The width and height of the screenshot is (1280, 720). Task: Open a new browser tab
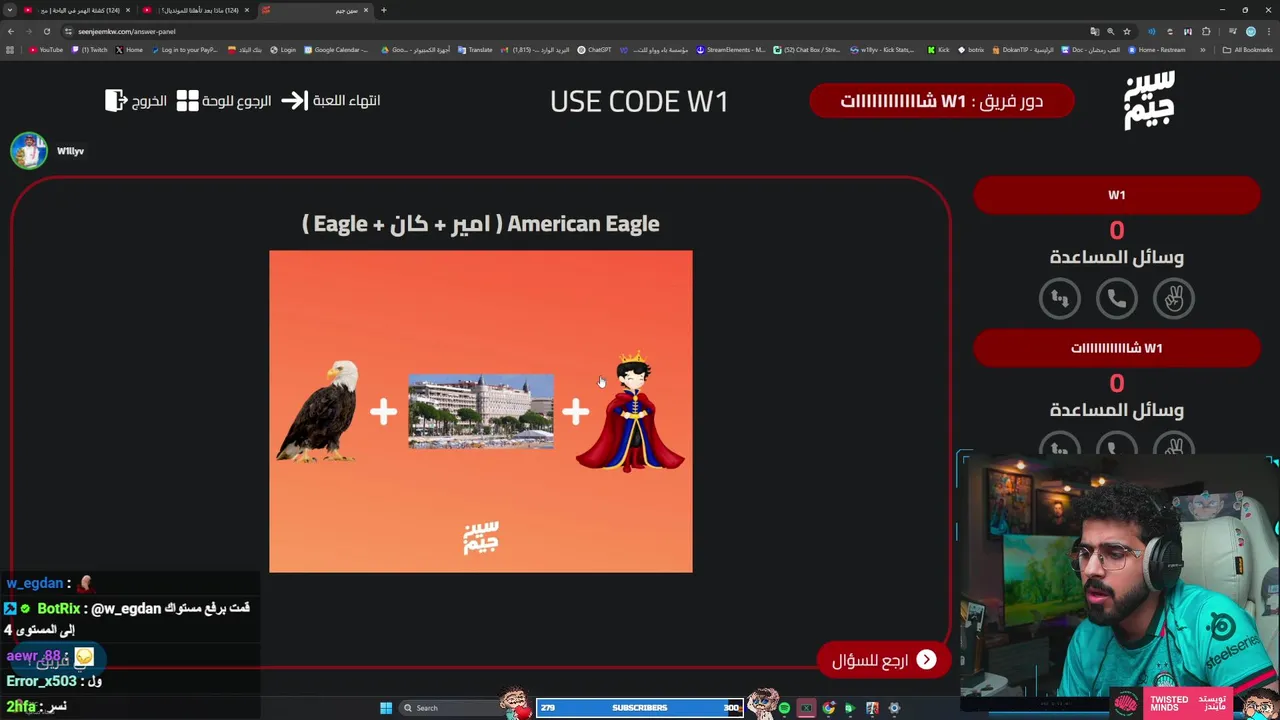(x=384, y=10)
